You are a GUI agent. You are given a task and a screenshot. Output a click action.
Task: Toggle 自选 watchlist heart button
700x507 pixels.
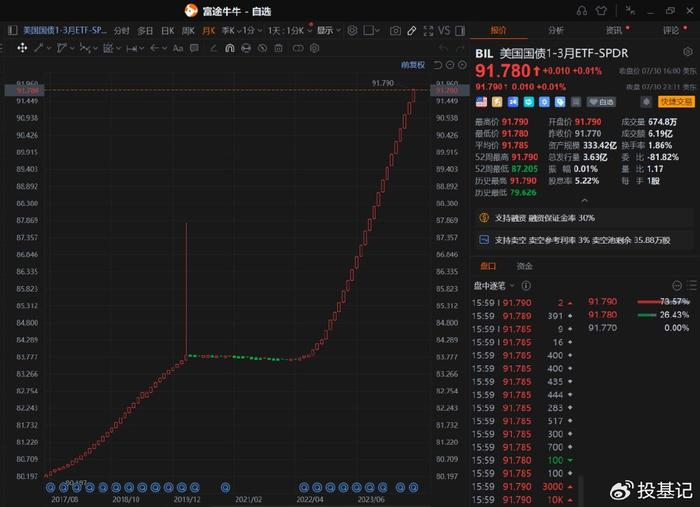point(601,102)
